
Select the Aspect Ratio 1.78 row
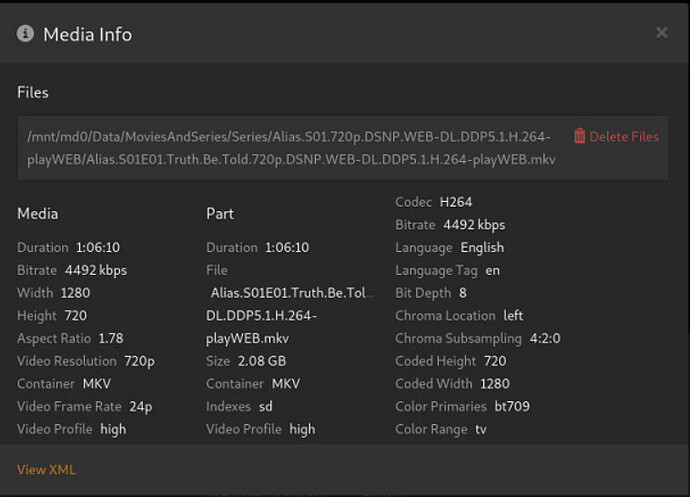[x=70, y=338]
